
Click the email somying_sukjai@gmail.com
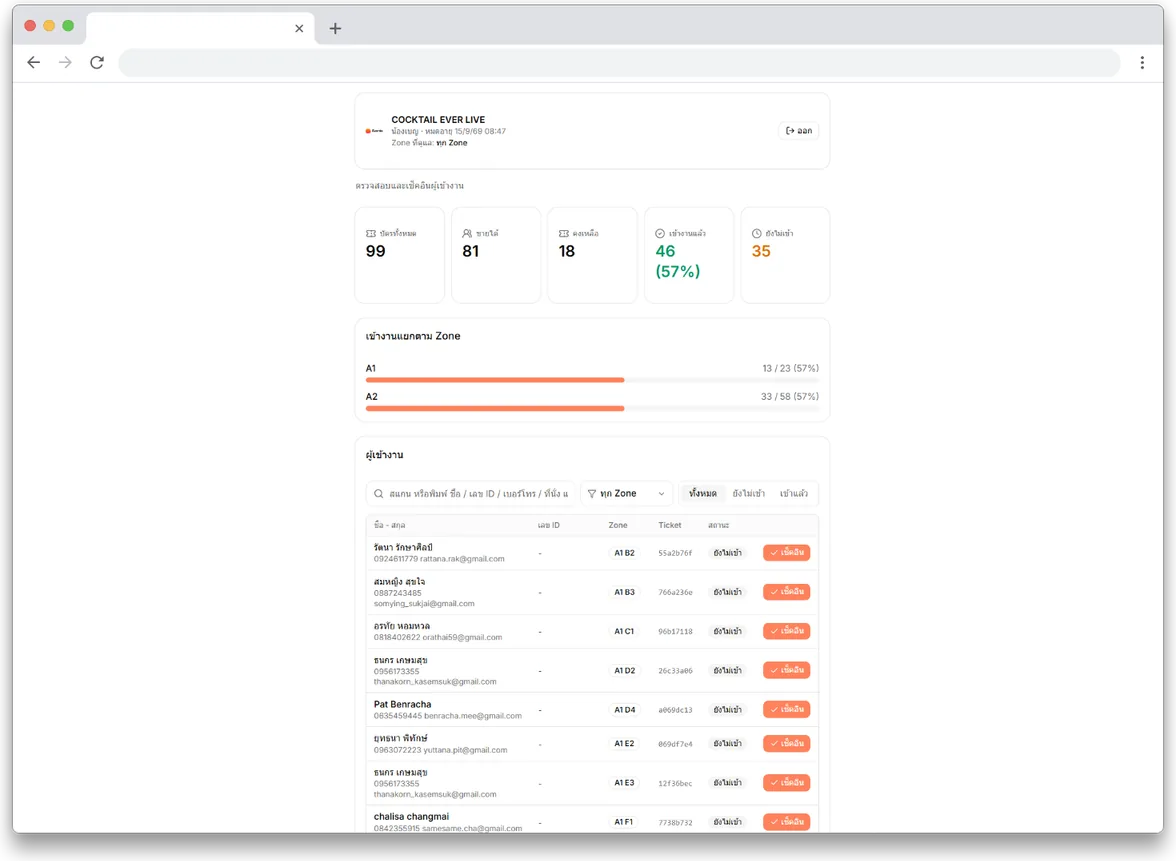pos(424,604)
